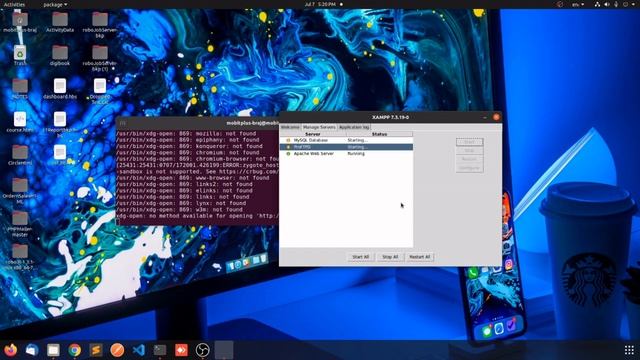Open the red arrow app in the dock

tap(181, 350)
